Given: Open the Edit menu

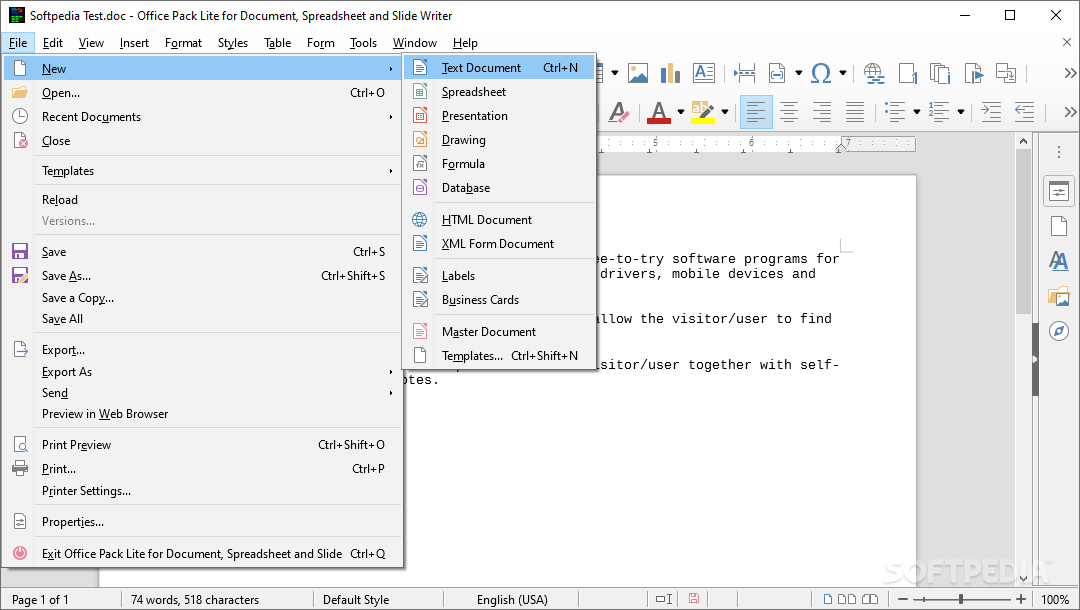Looking at the screenshot, I should pos(52,43).
